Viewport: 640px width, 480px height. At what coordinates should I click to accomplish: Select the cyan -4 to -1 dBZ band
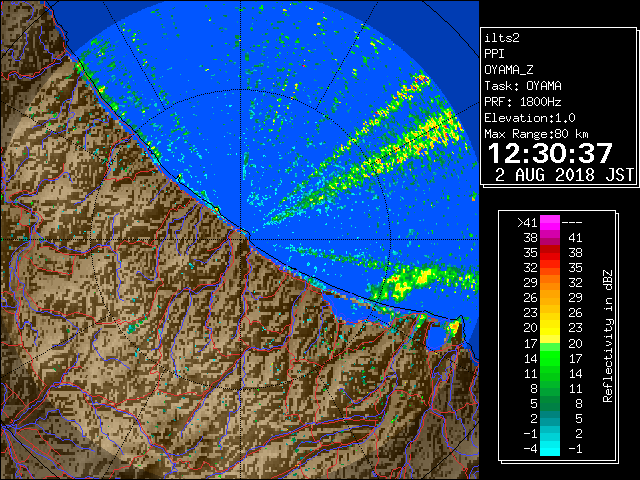click(x=550, y=449)
